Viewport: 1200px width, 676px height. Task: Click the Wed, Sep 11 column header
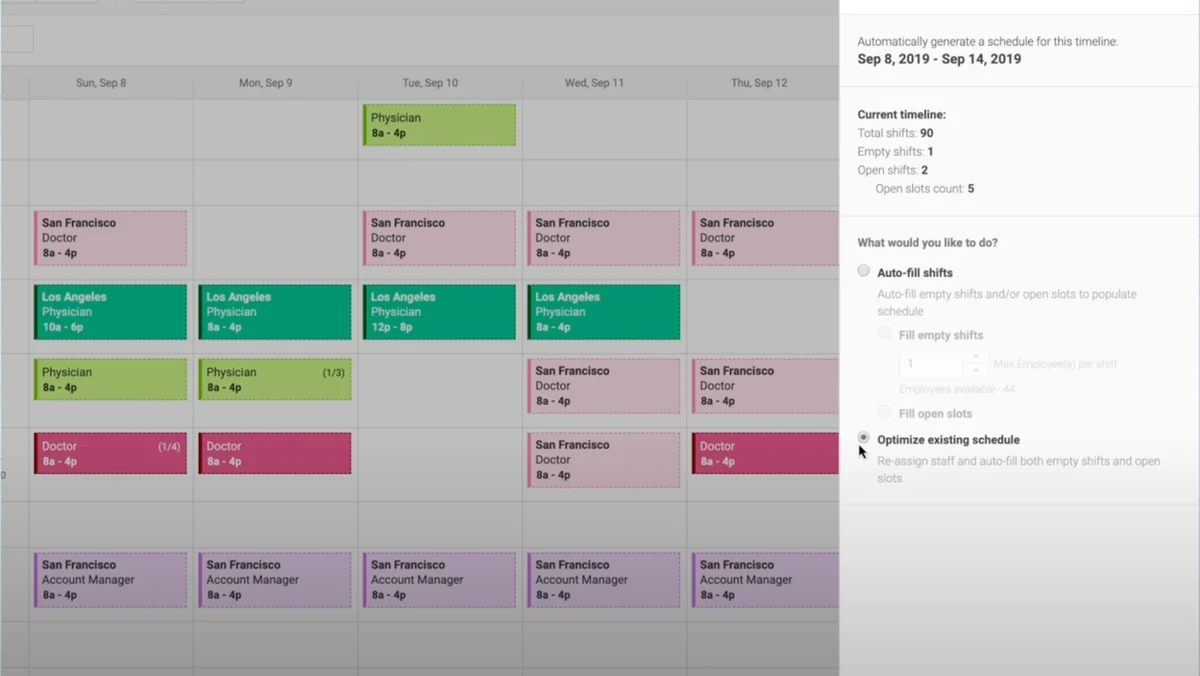click(x=594, y=83)
